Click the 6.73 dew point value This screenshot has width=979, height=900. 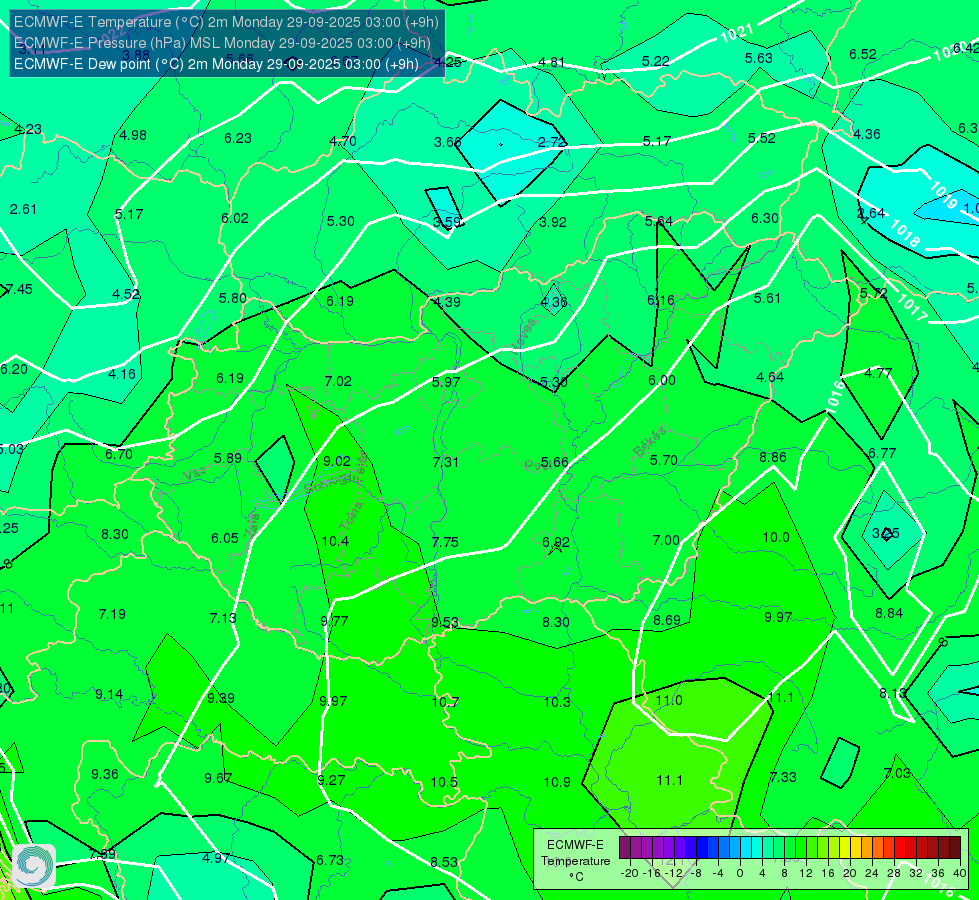330,861
